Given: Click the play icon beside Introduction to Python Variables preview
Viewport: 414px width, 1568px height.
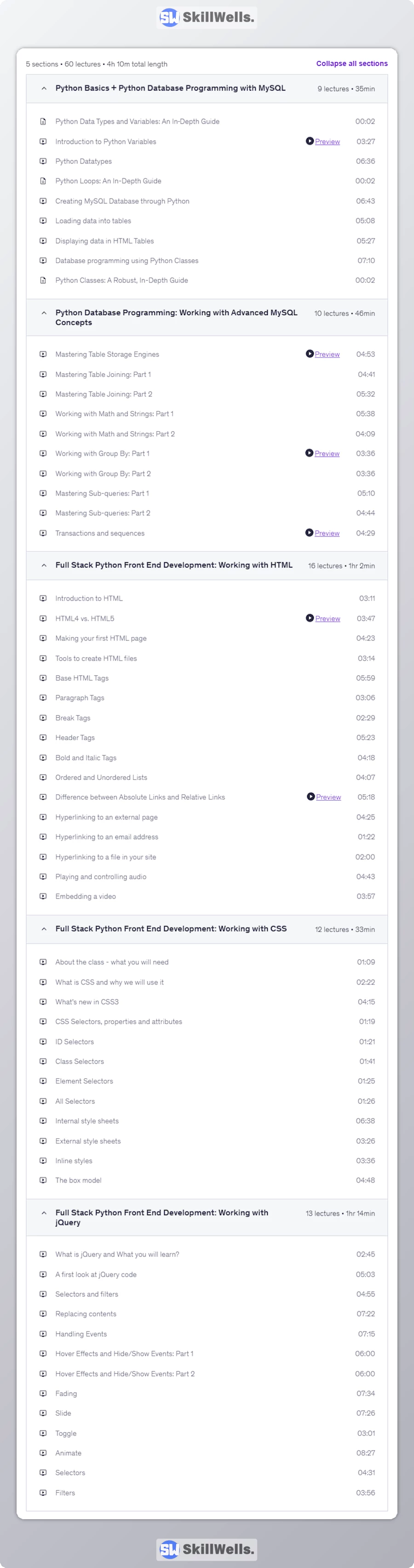Looking at the screenshot, I should [309, 141].
